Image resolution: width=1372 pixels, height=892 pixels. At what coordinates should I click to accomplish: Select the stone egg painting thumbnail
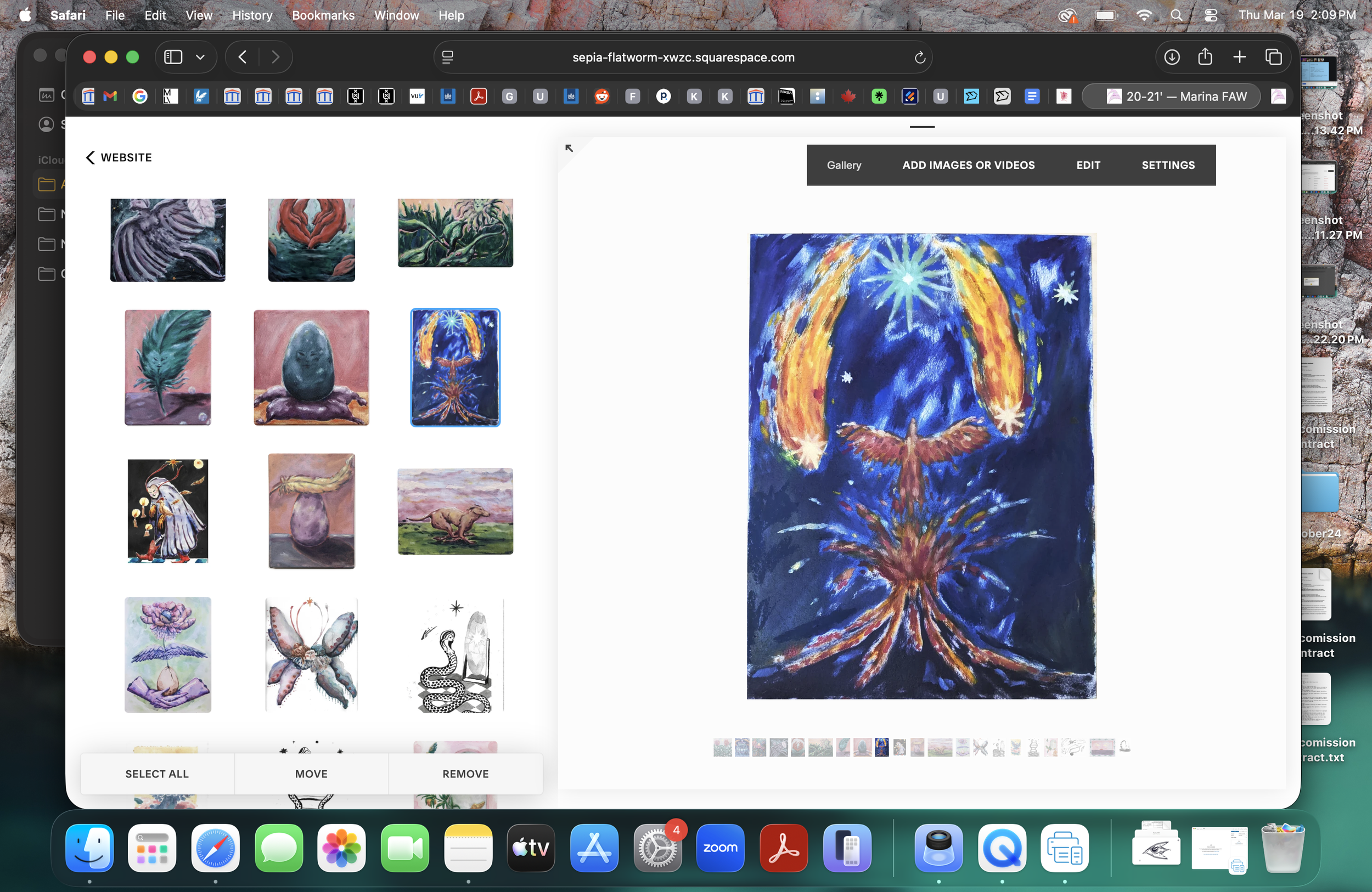click(311, 367)
